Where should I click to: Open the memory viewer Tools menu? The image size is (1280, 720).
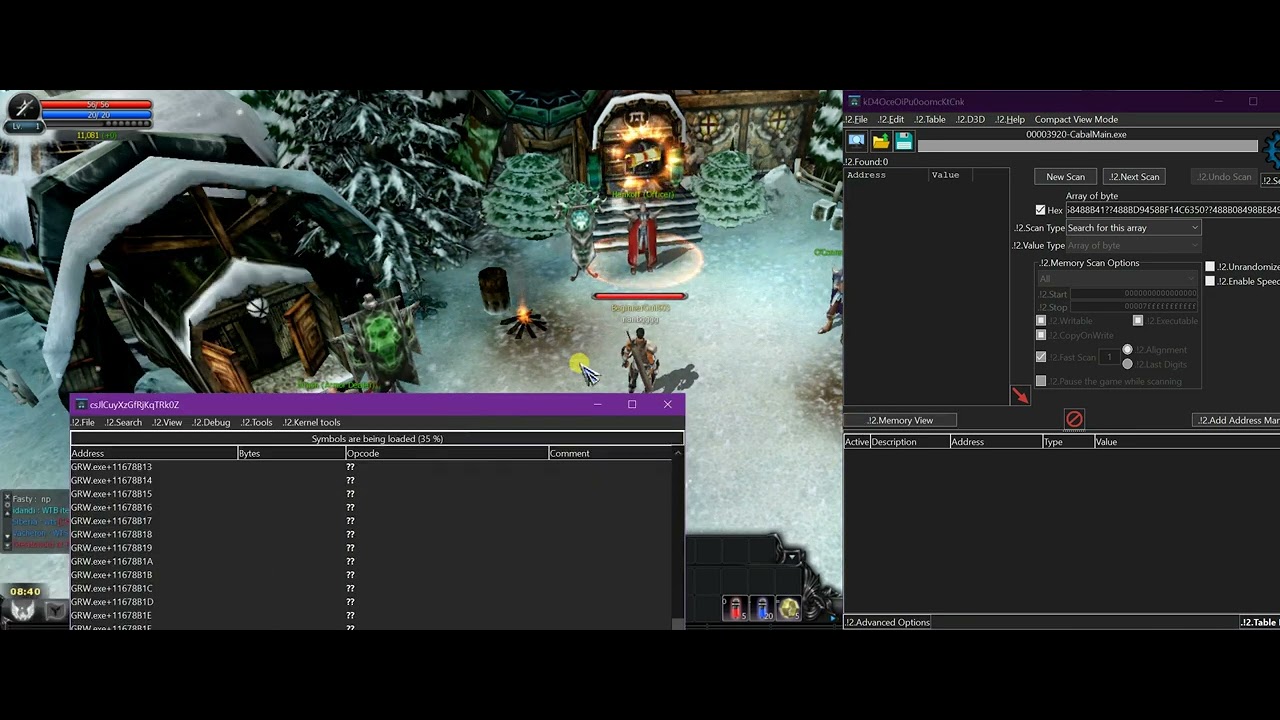click(x=257, y=422)
